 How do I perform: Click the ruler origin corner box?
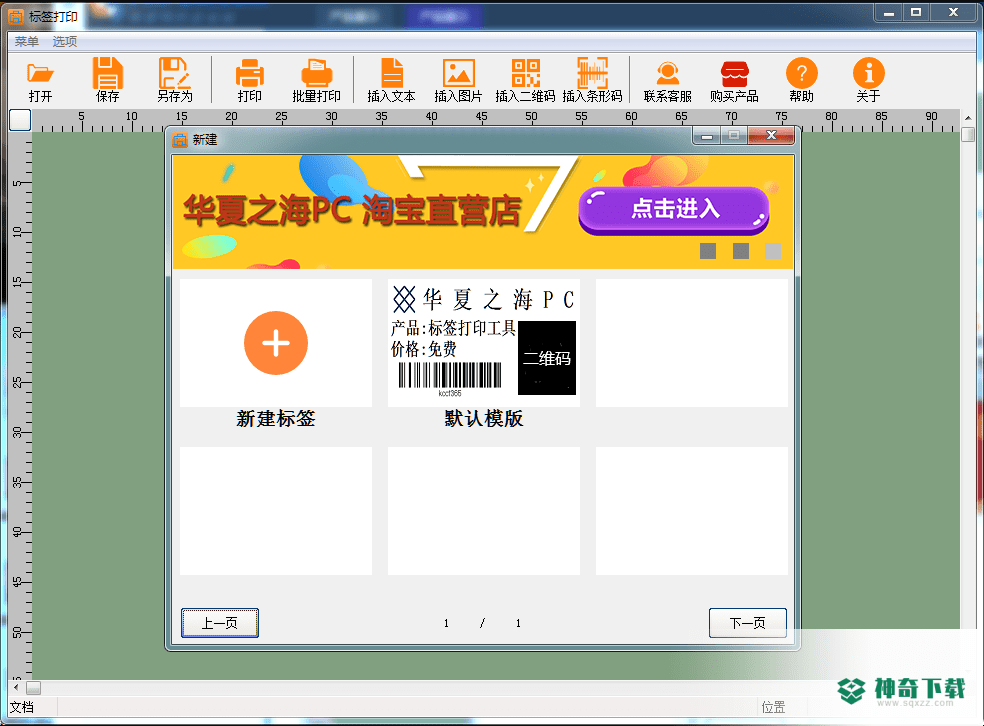(20, 120)
